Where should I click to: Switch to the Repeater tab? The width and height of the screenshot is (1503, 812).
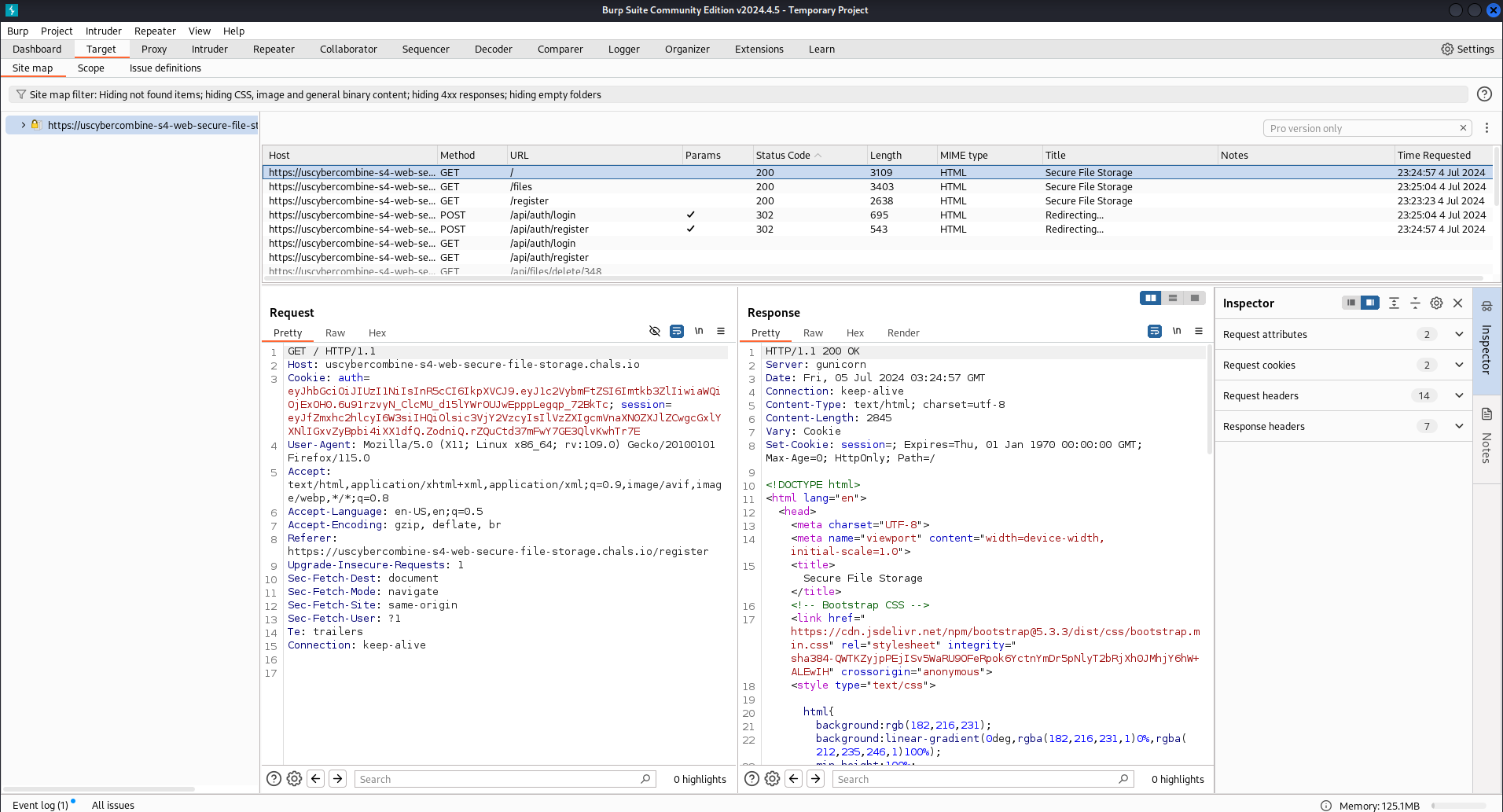tap(274, 49)
